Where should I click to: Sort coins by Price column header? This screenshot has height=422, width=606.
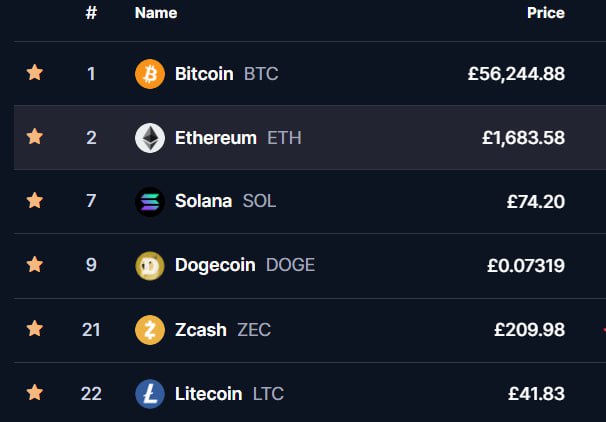point(546,13)
